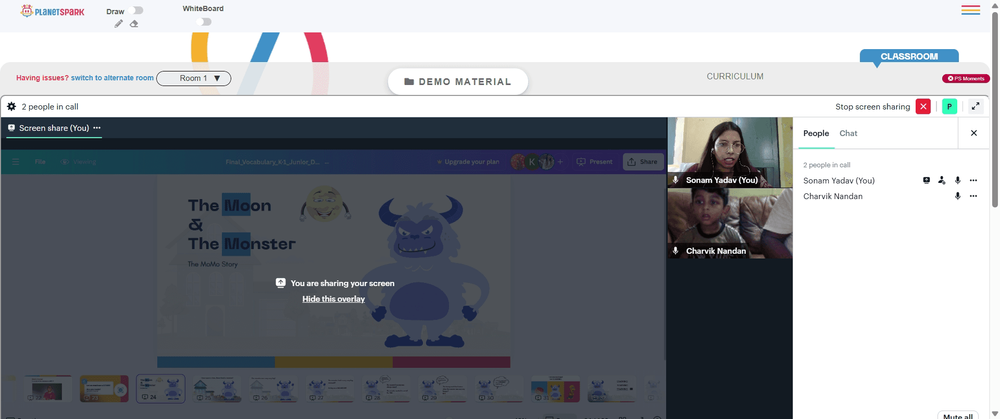Click Sonam Yadav's participant role icon

tap(942, 180)
